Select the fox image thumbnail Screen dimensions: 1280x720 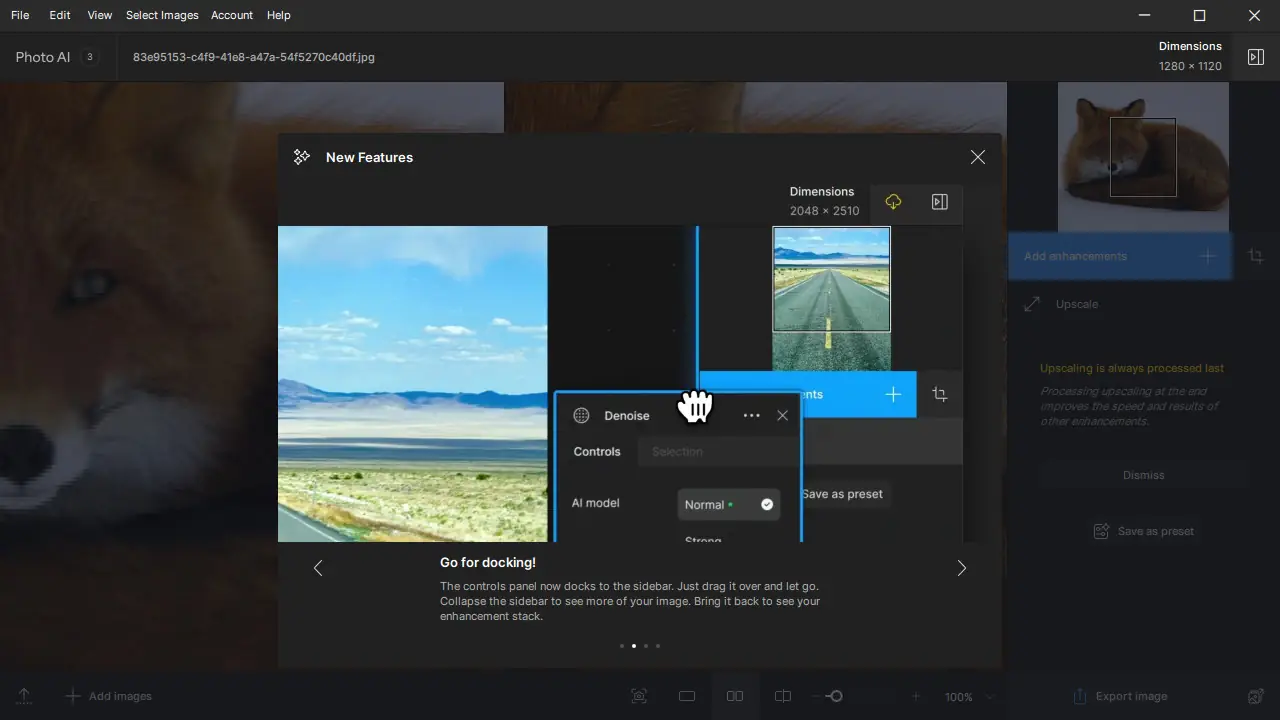pyautogui.click(x=1143, y=157)
